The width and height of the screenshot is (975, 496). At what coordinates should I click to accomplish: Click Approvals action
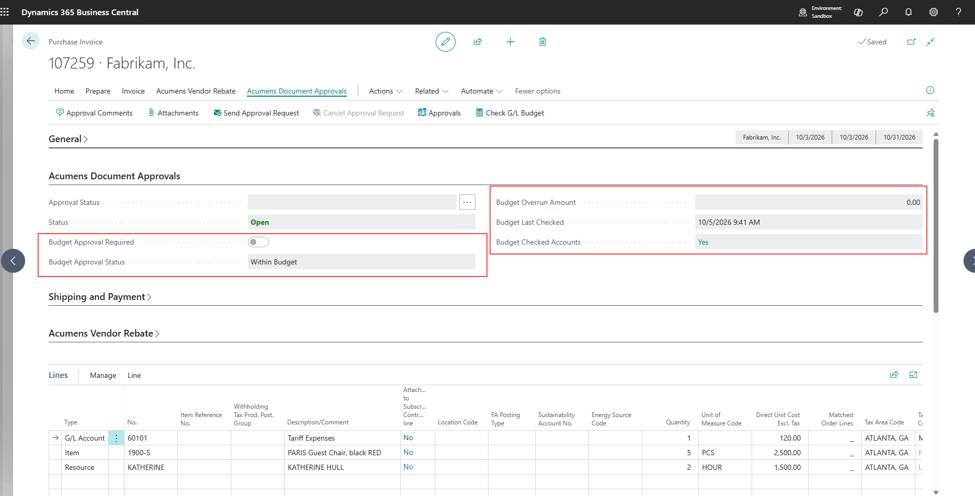(x=439, y=113)
